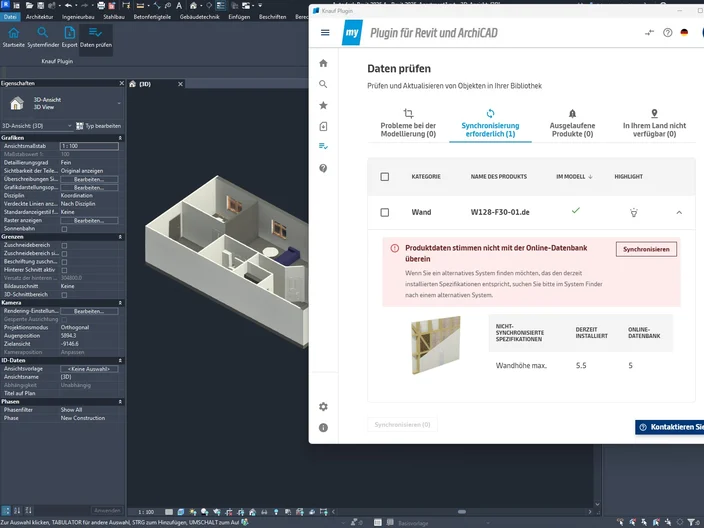This screenshot has height=528, width=704.
Task: Open the Ingenieurbau ribbon tab
Action: click(78, 17)
